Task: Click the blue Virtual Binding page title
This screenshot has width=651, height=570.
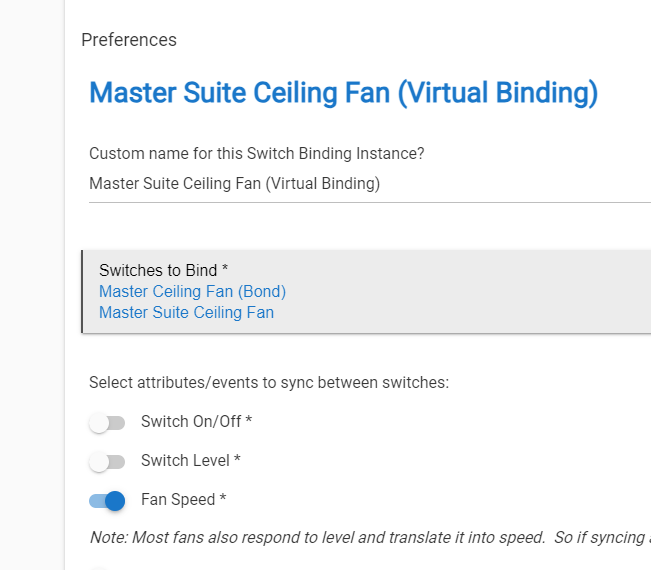Action: [344, 93]
